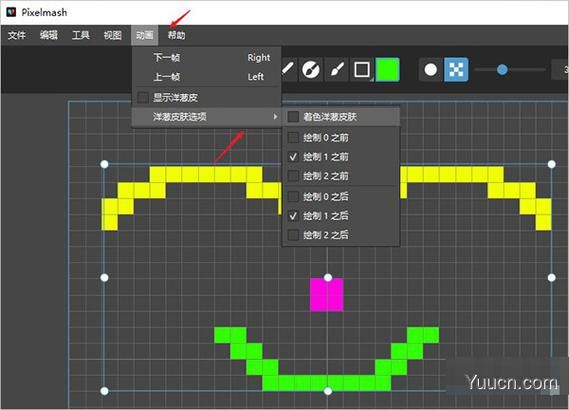
Task: Click the magenta pixel square
Action: pyautogui.click(x=327, y=295)
